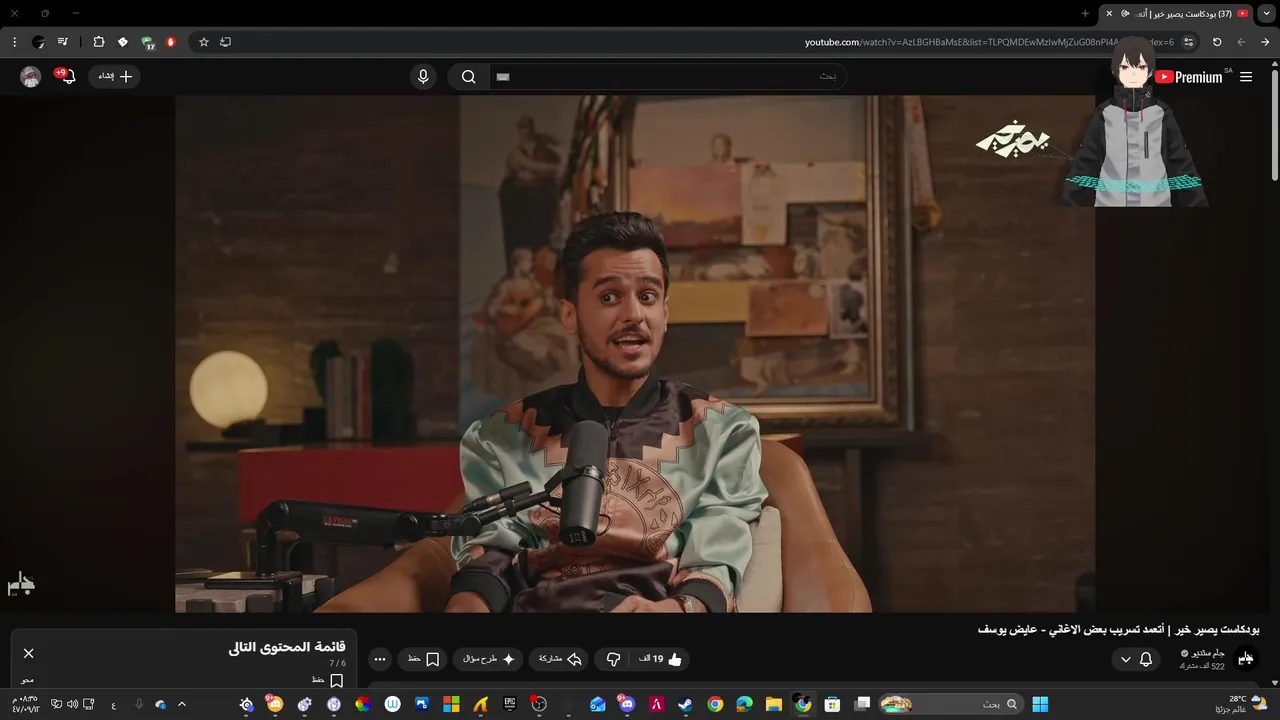Image resolution: width=1280 pixels, height=720 pixels.
Task: Save the playlist using queue bookmark icon
Action: 337,680
